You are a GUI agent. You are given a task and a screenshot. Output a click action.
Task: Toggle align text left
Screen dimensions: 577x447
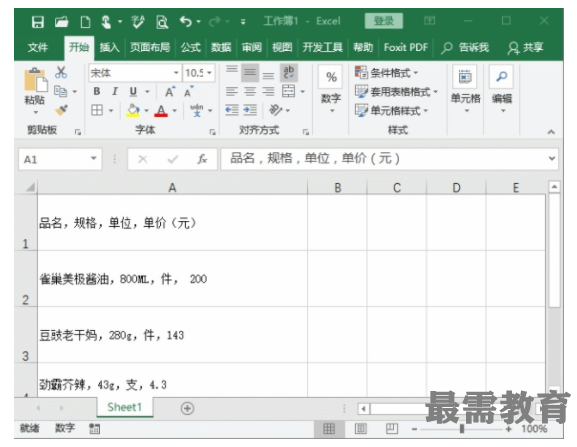pyautogui.click(x=231, y=91)
